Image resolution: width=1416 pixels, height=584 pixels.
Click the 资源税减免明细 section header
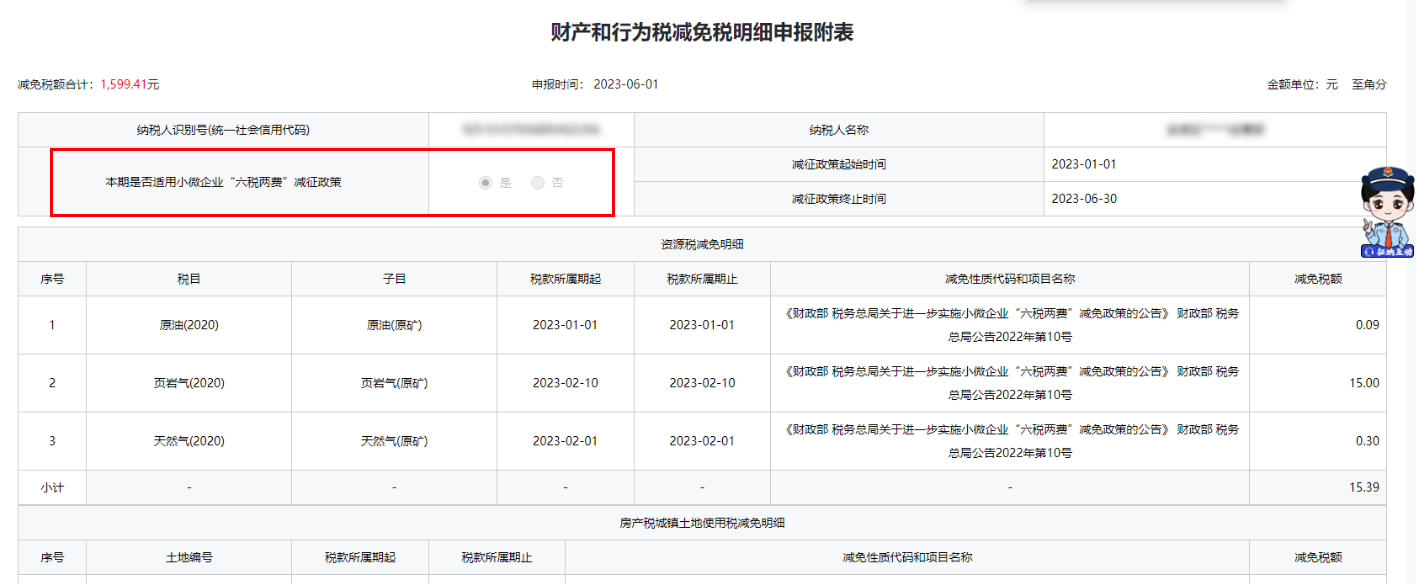coord(702,244)
